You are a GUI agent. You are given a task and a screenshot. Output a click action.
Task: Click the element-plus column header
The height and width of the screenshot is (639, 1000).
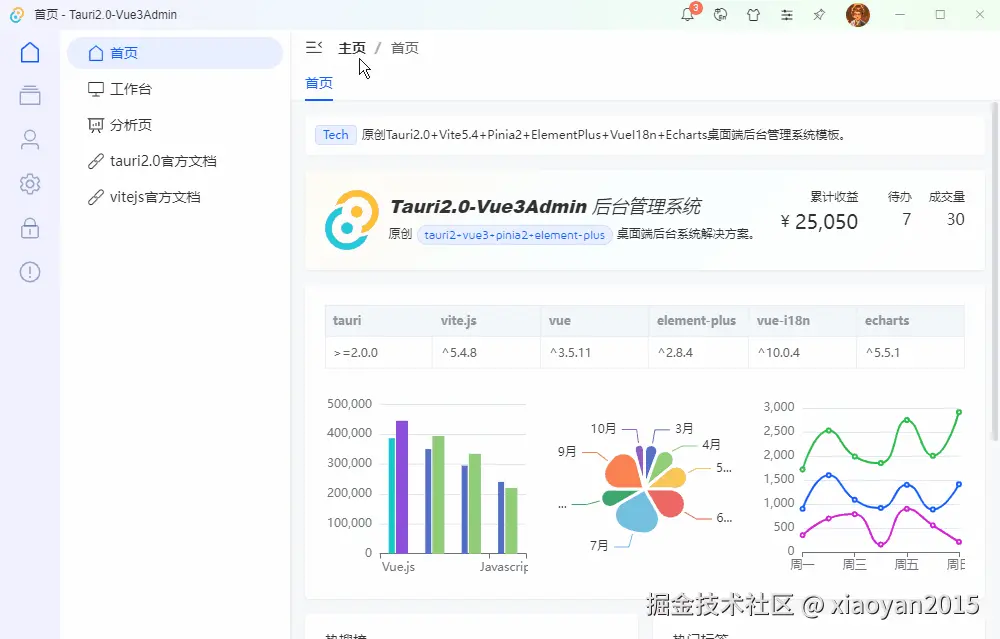(696, 320)
